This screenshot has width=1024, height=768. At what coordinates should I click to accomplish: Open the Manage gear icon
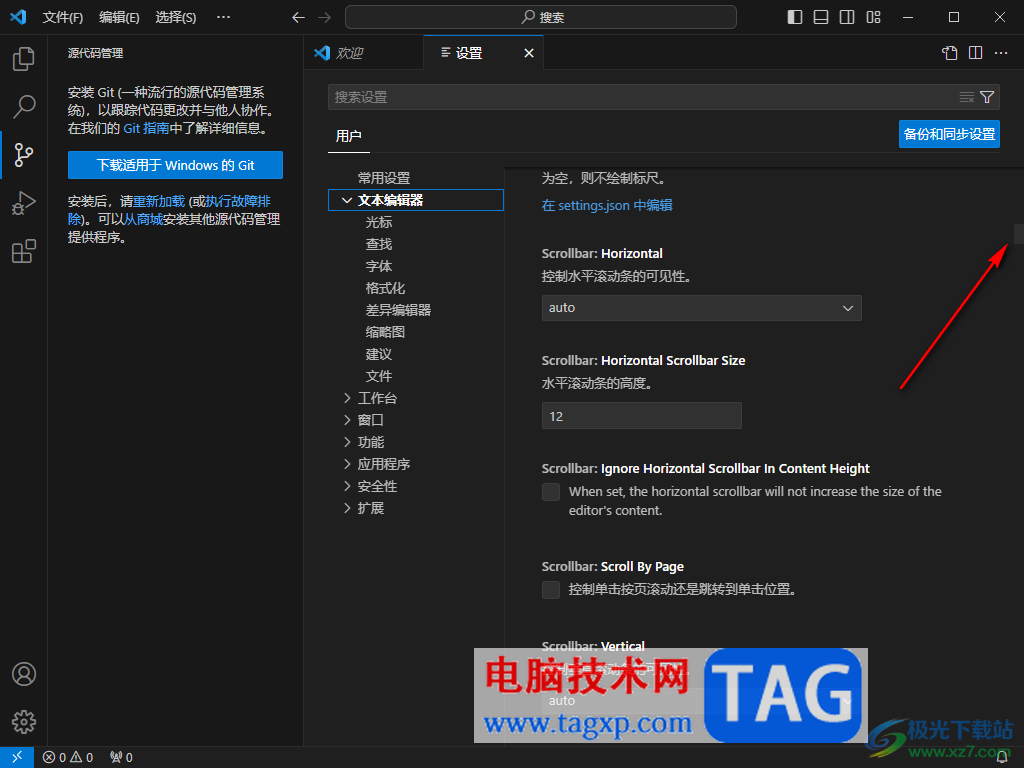(x=24, y=721)
